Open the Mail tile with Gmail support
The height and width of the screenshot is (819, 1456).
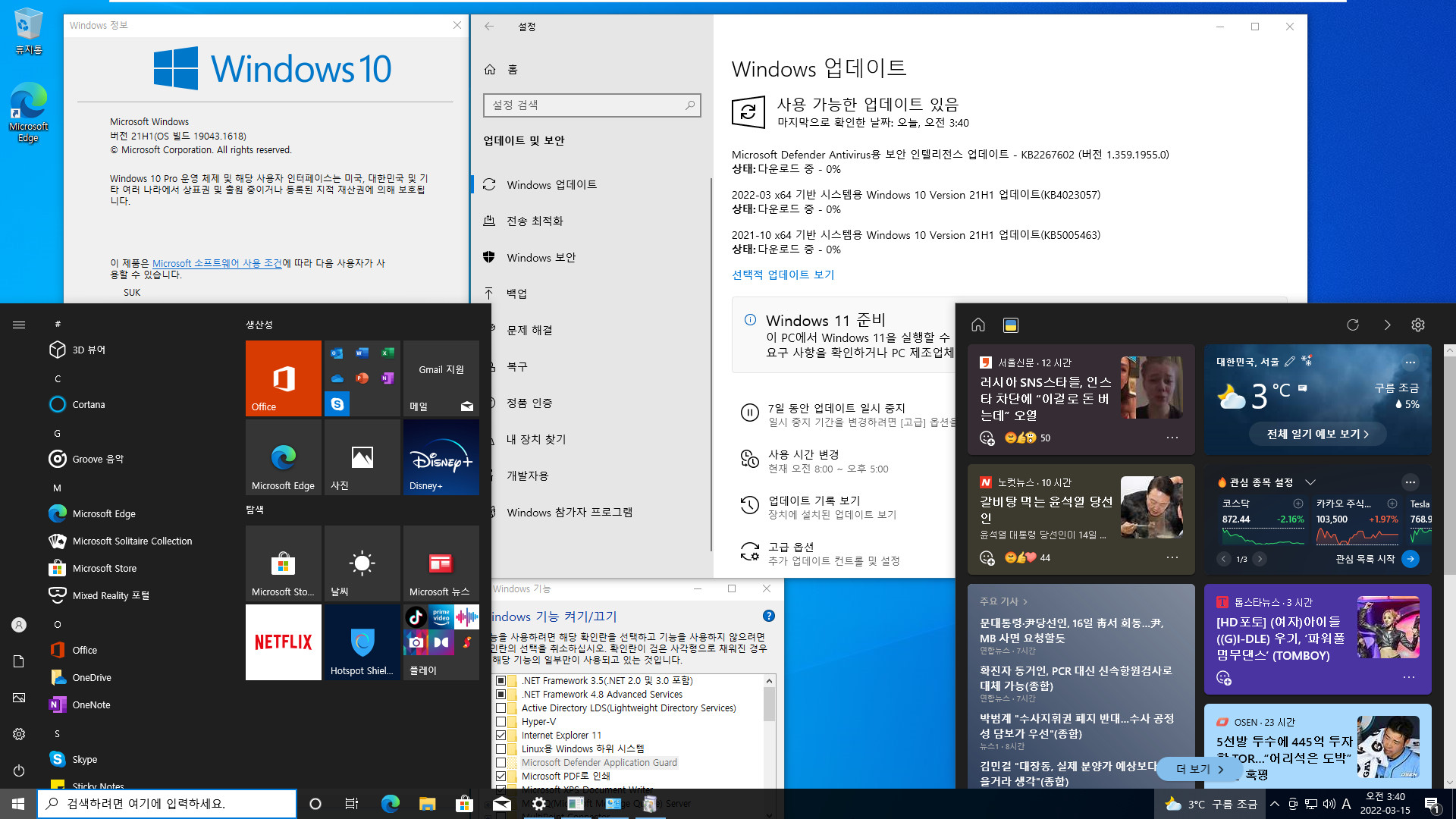point(441,378)
